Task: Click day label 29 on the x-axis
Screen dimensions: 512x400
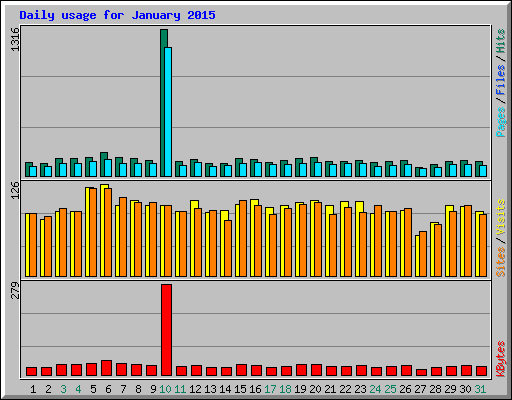Action: 450,389
